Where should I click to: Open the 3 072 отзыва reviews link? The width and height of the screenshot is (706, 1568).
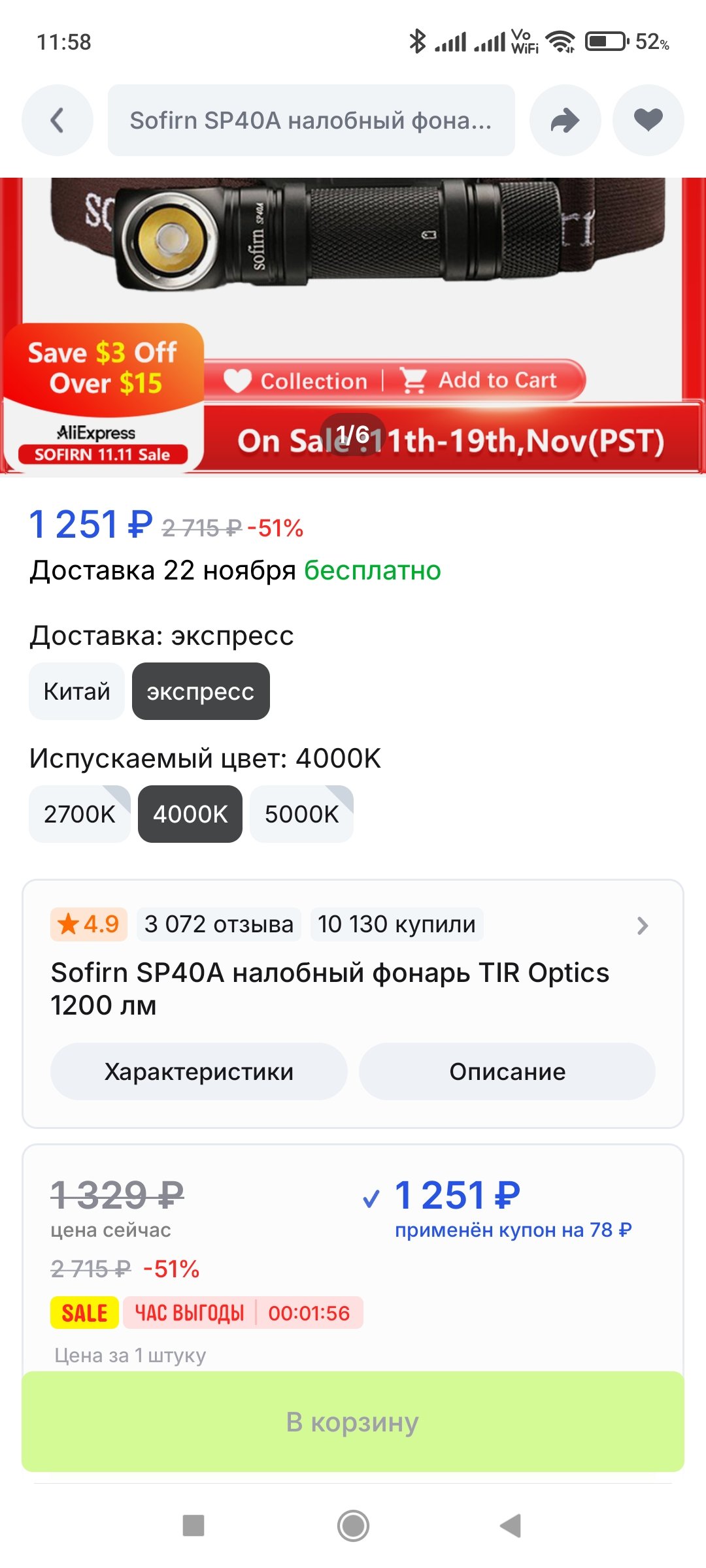point(219,924)
